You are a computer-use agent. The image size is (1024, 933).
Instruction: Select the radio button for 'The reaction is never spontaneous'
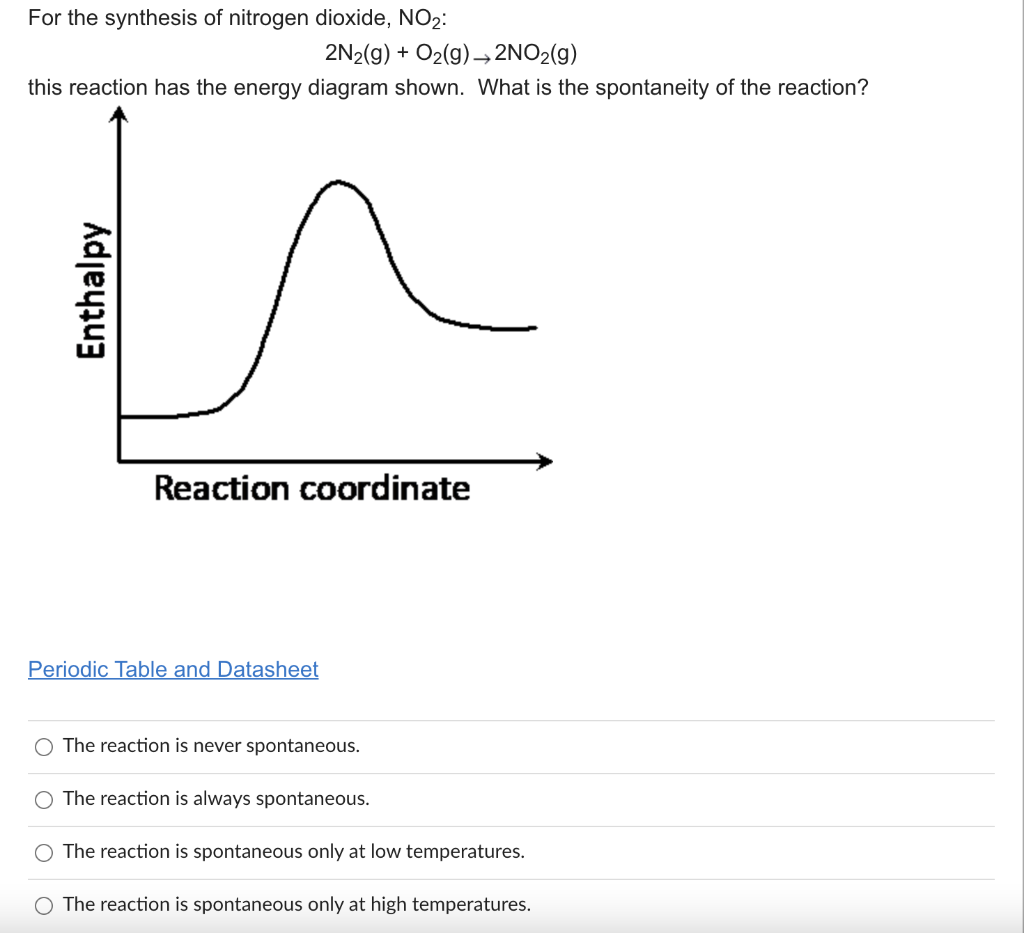tap(44, 746)
